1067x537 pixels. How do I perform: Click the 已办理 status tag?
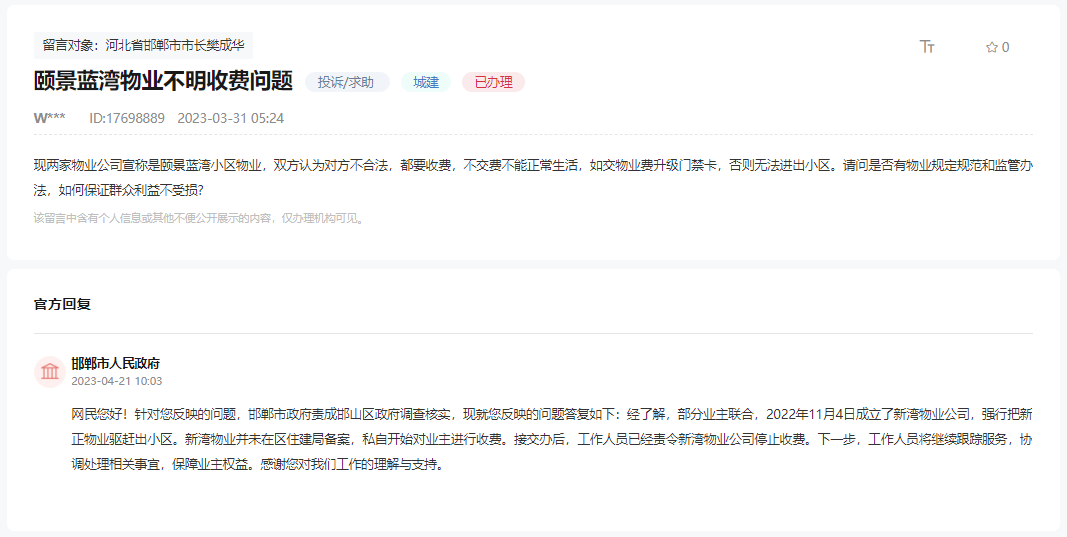(493, 82)
